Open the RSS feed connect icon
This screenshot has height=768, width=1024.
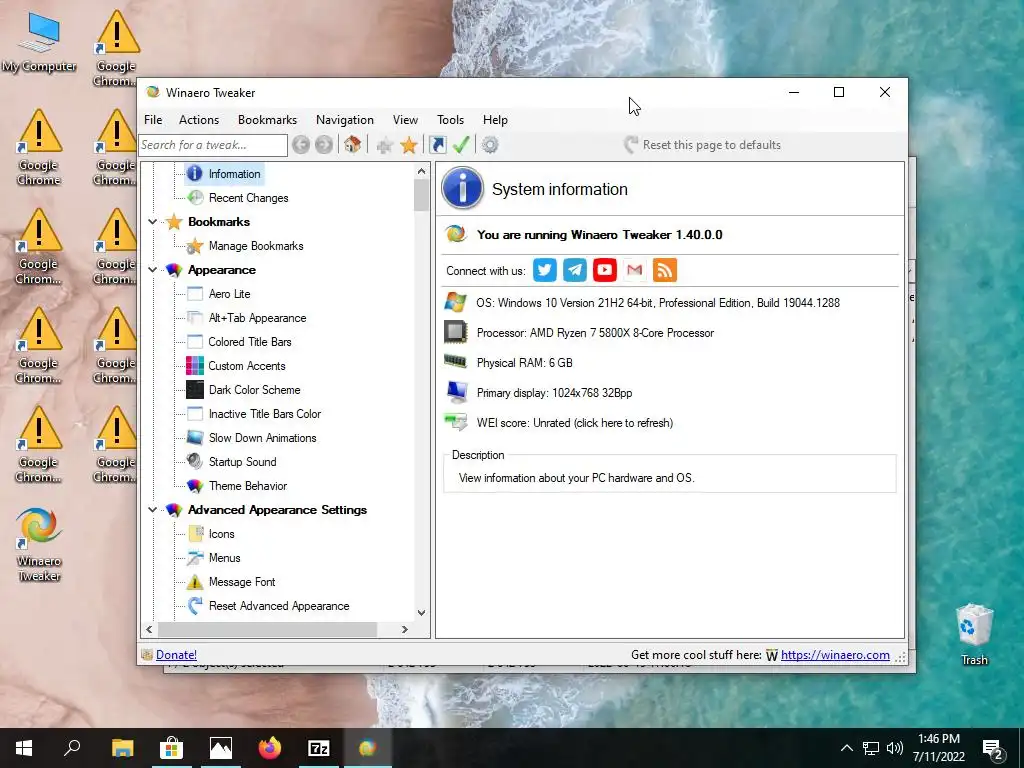tap(665, 270)
